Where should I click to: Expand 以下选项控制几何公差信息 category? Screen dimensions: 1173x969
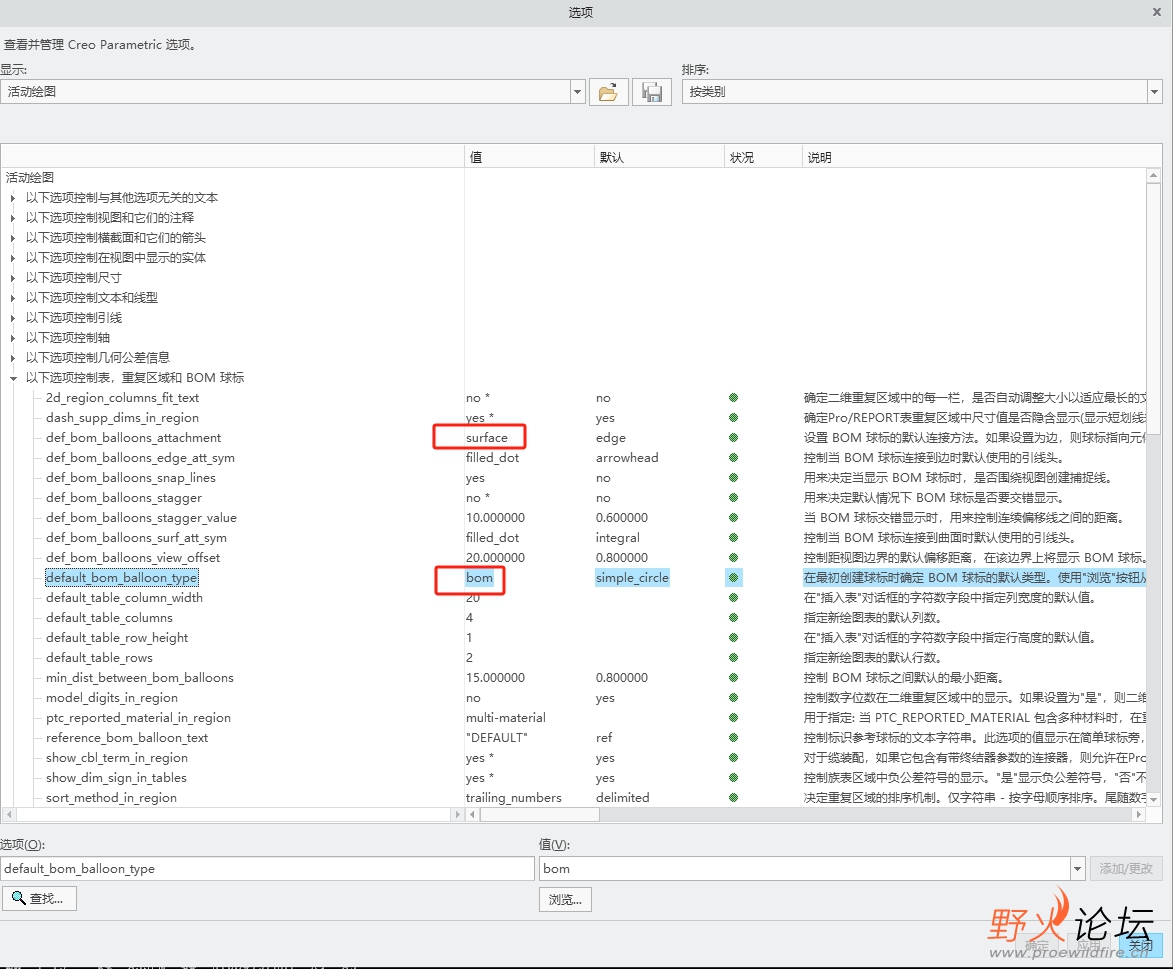click(x=13, y=358)
